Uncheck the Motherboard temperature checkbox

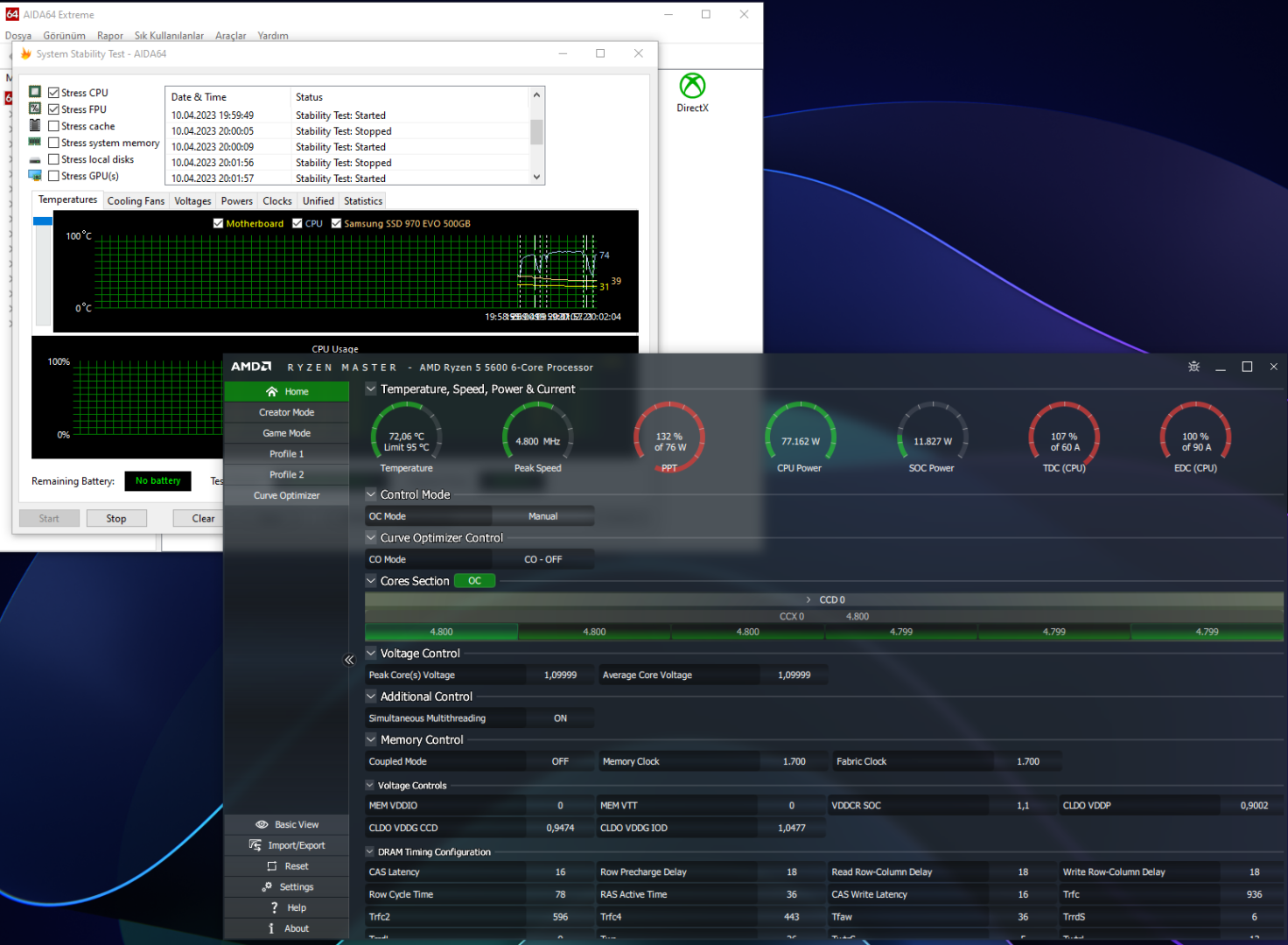point(219,223)
